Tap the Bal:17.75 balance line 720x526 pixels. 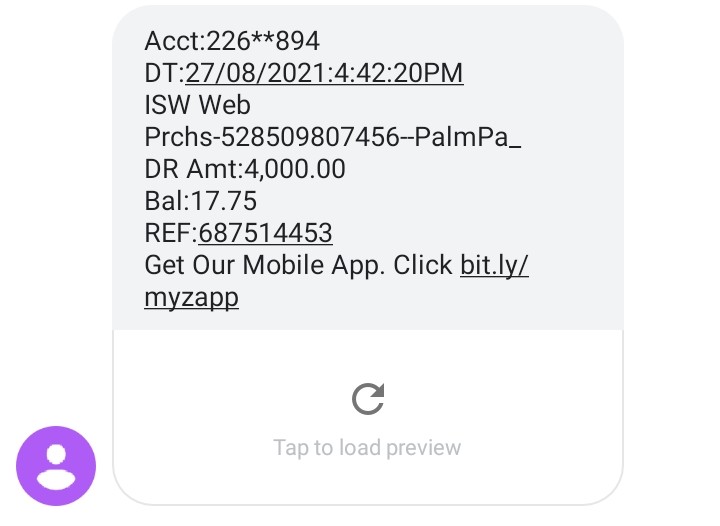(x=201, y=201)
